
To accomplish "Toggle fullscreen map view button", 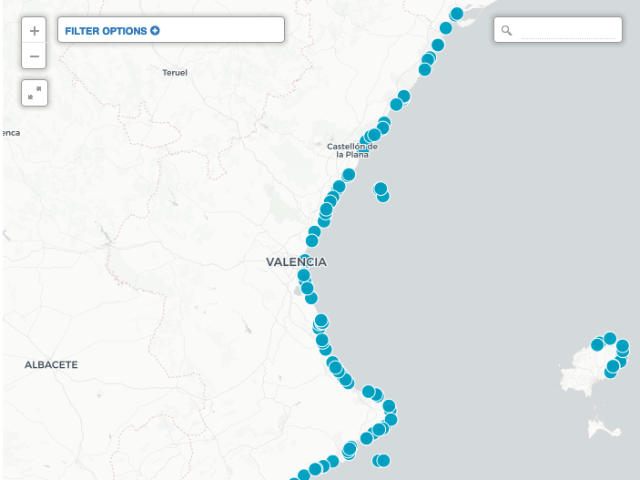I will coord(34,93).
